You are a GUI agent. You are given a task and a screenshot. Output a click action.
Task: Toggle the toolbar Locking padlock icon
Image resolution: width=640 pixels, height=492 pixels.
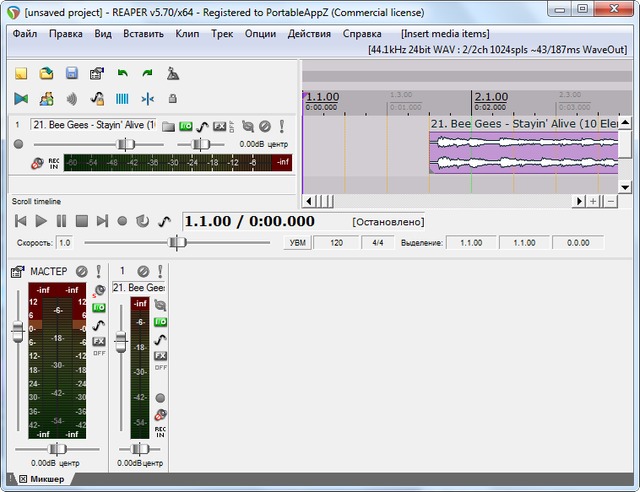[173, 99]
